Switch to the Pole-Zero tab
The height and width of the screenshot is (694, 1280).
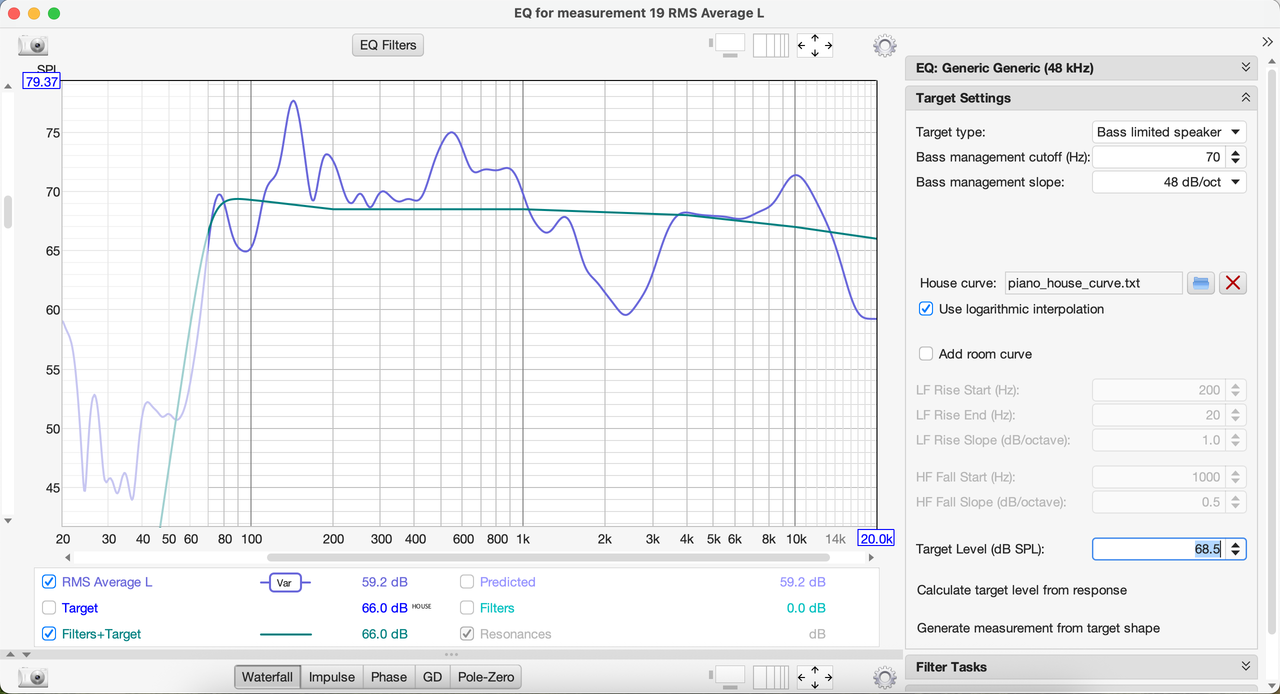tap(486, 677)
